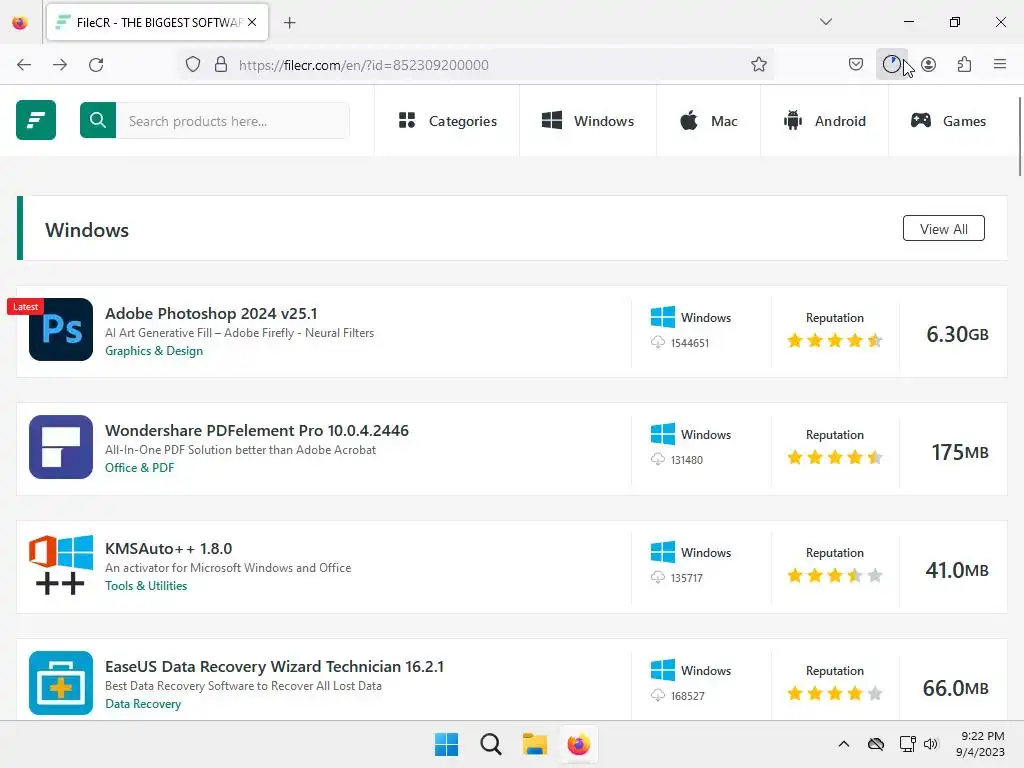Screen dimensions: 1024x768
Task: Click the download cloud icon beside 131480
Action: tap(658, 460)
